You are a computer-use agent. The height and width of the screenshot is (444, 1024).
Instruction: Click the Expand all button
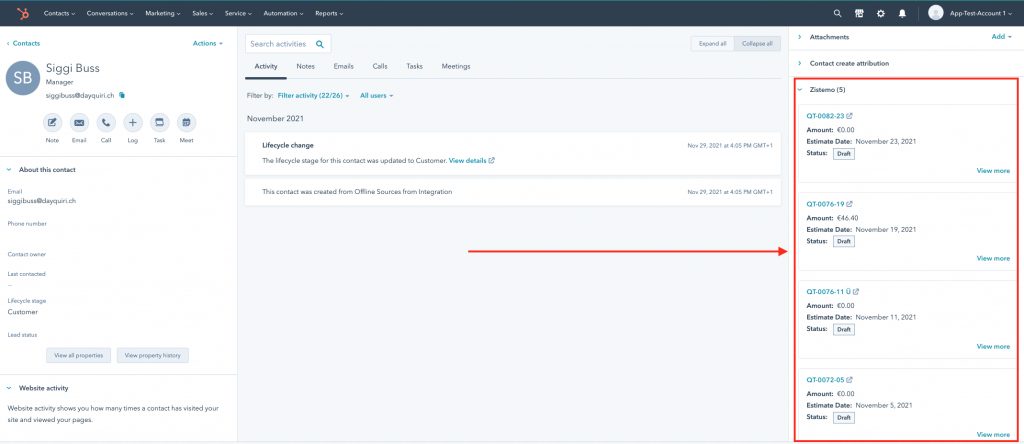point(712,44)
